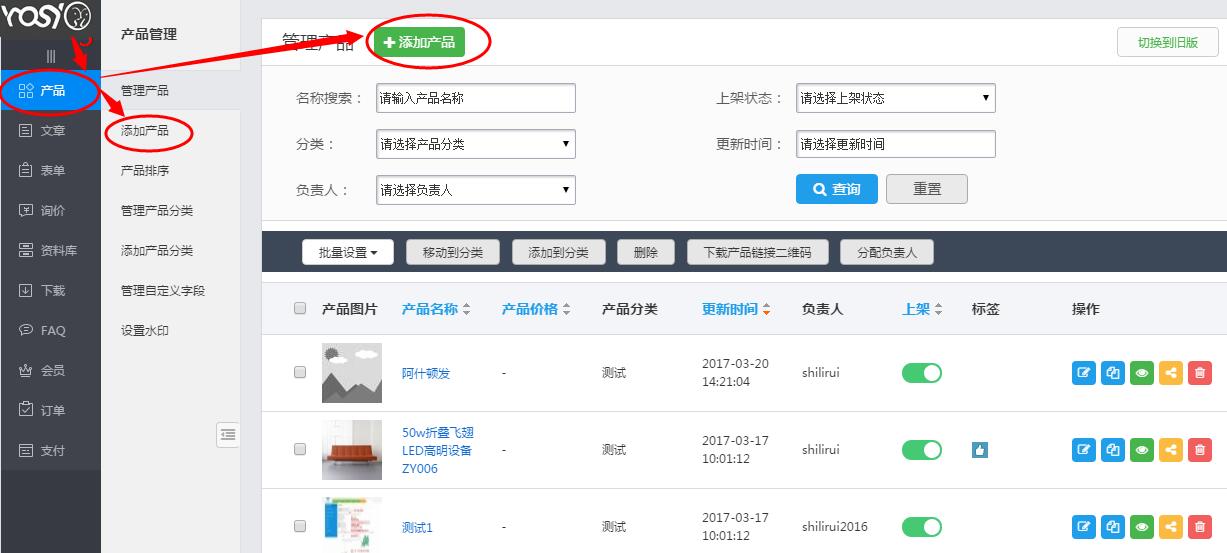Copy the 测试1 product

(1113, 526)
